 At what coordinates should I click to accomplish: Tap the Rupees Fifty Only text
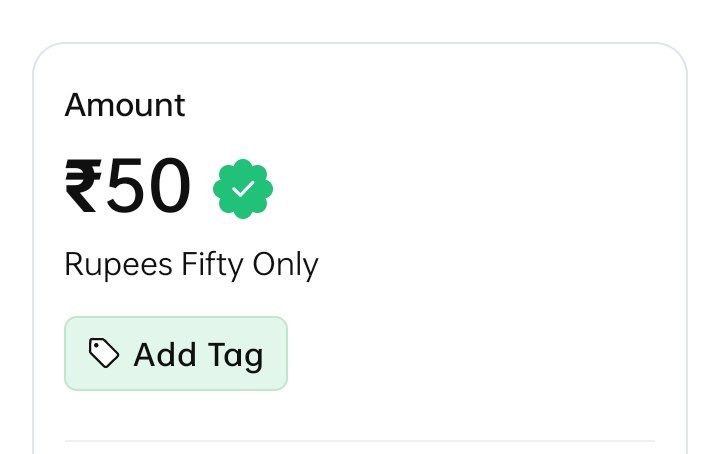pos(191,265)
